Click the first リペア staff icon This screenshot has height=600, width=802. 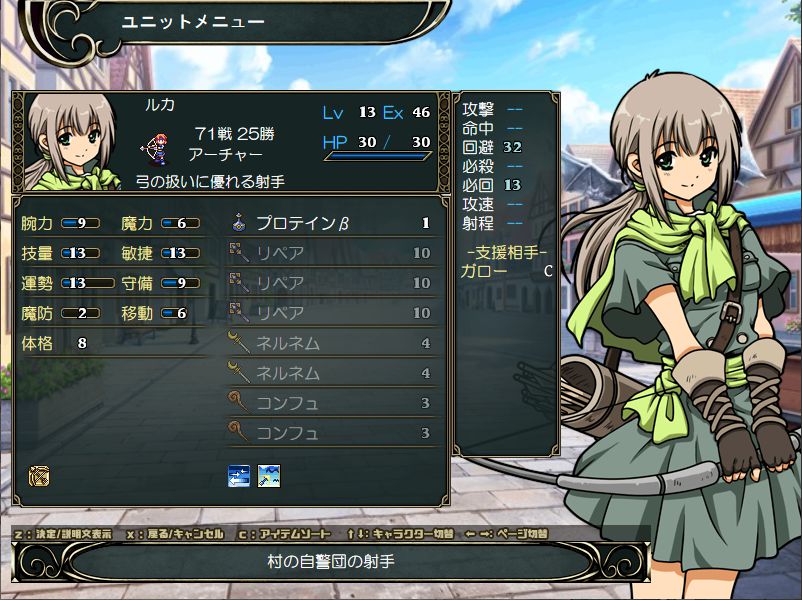(239, 252)
